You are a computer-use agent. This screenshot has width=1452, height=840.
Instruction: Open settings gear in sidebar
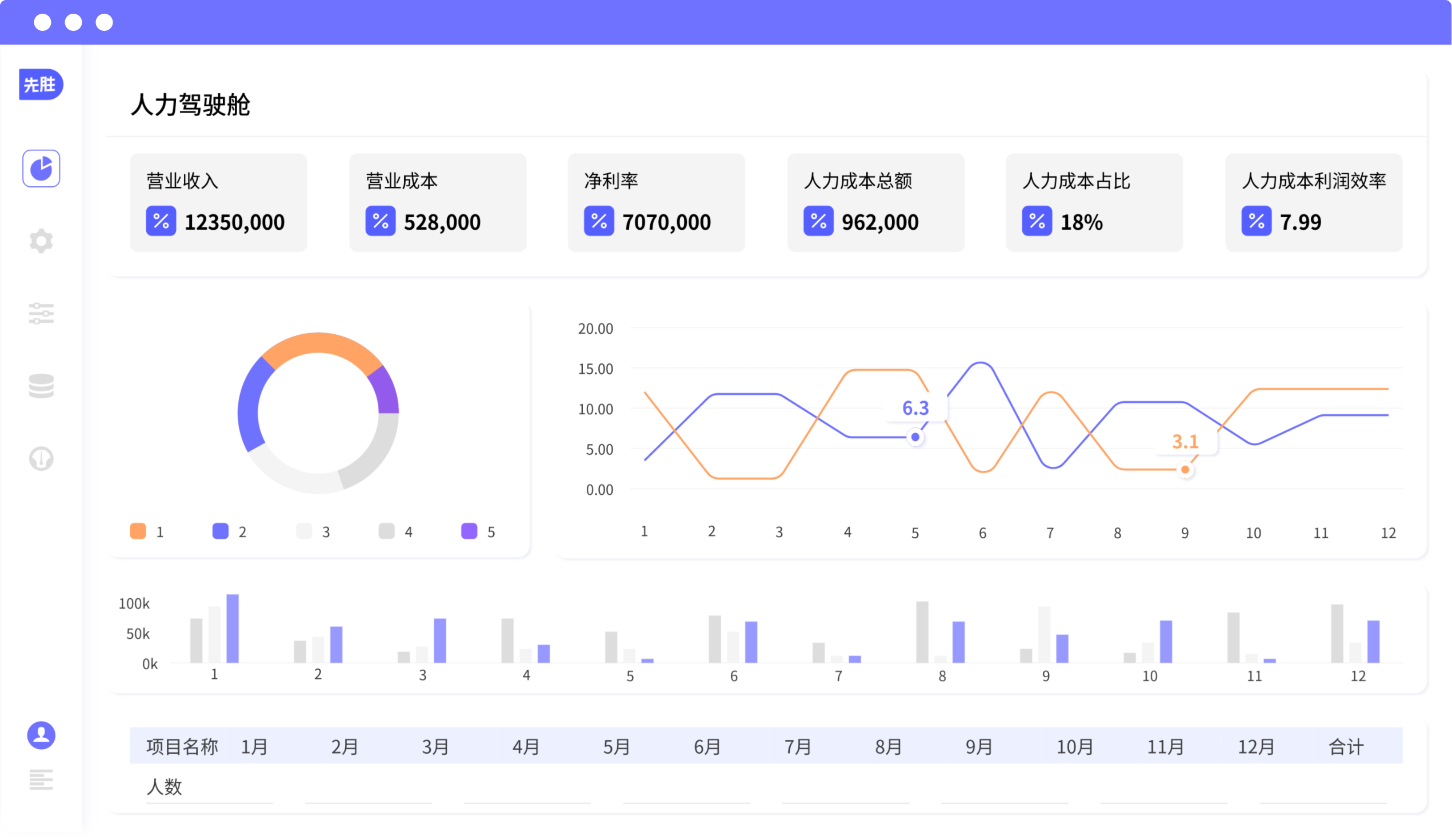tap(41, 241)
